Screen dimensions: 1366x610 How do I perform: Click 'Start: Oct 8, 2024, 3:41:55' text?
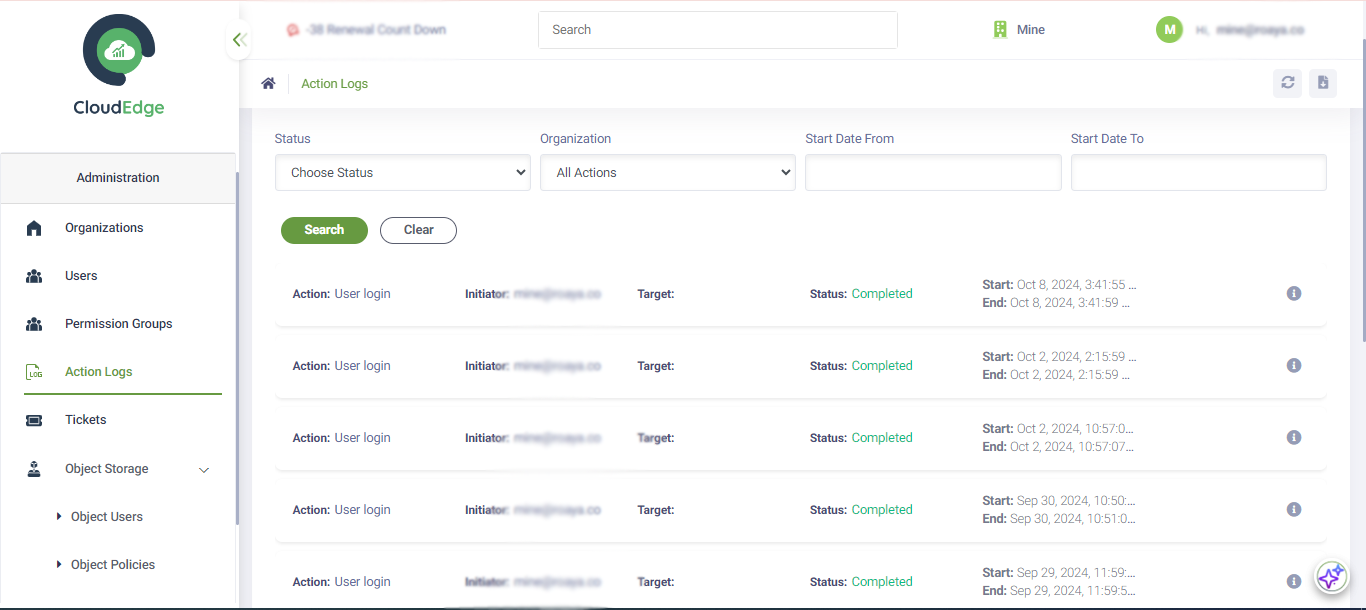tap(1059, 285)
